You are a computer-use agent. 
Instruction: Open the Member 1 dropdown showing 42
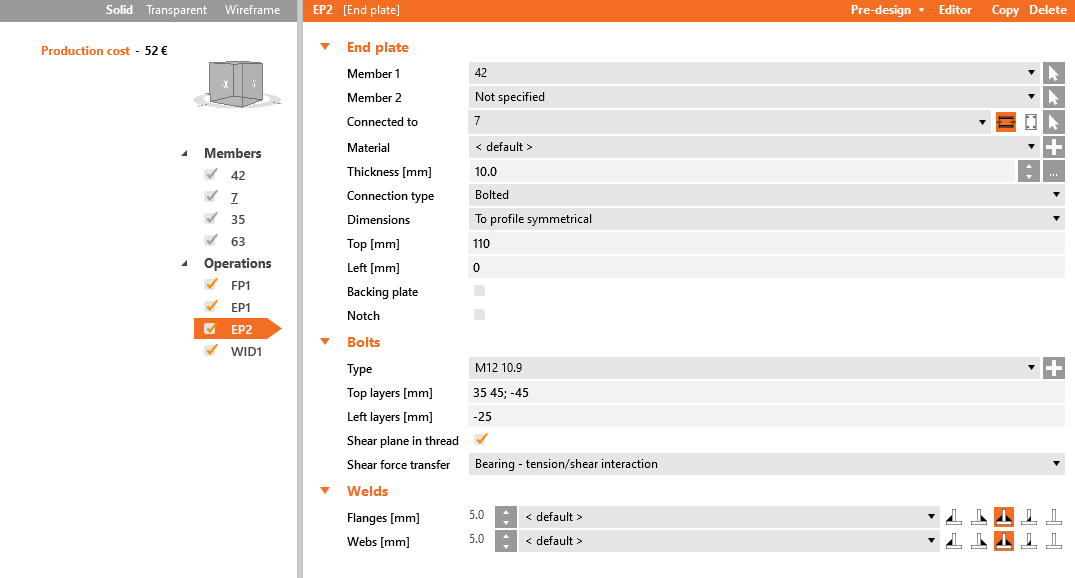pos(754,73)
